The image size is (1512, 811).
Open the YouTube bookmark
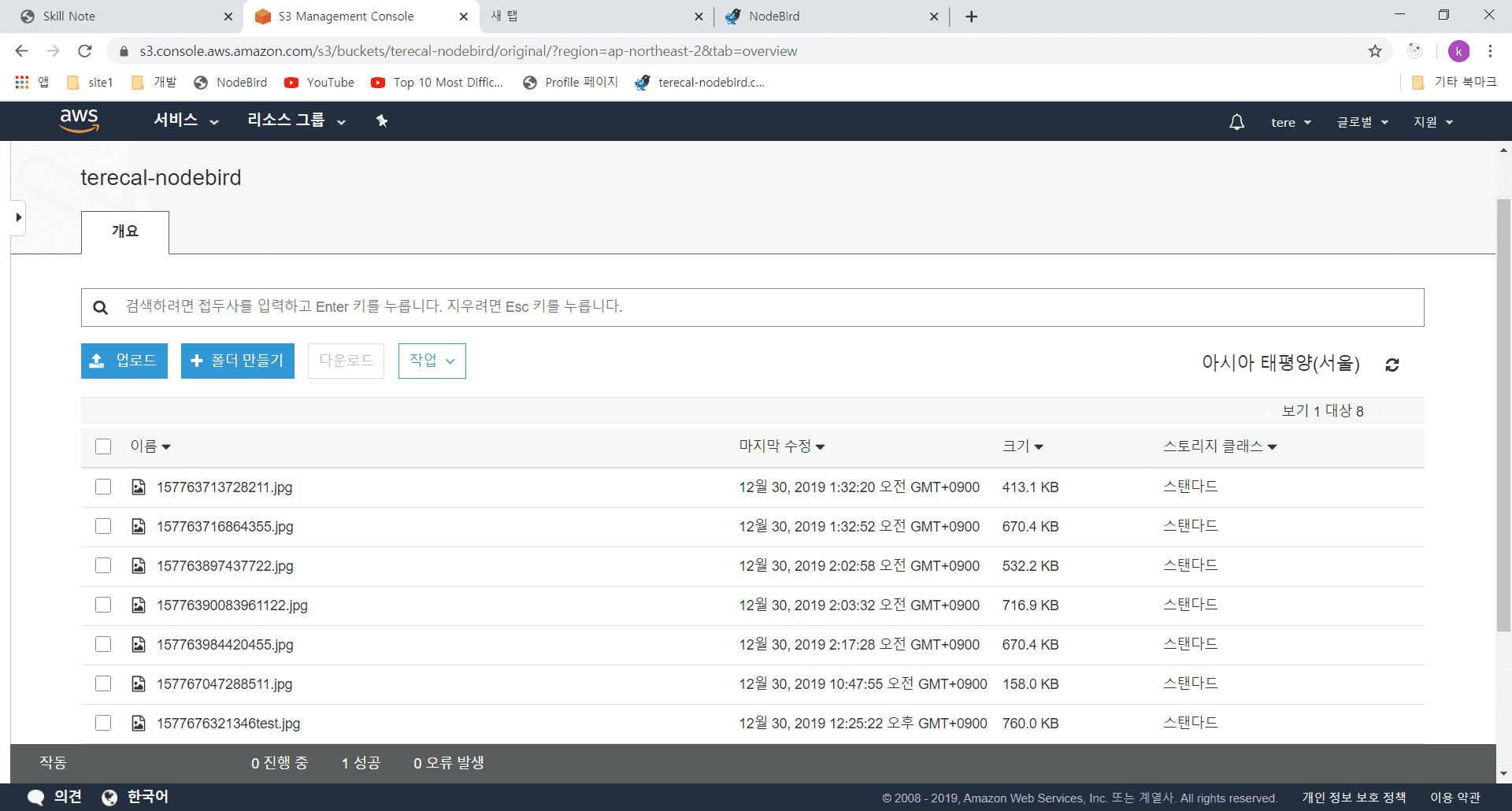319,82
